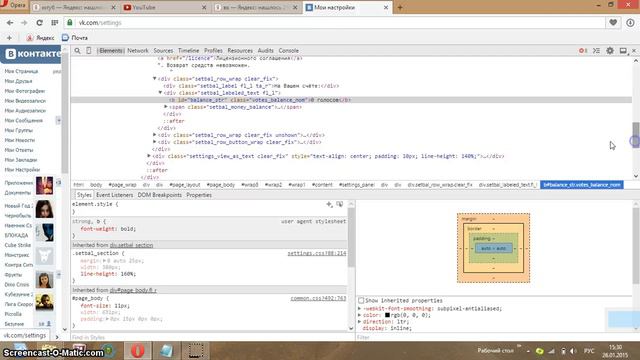Image resolution: width=640 pixels, height=360 pixels.
Task: Collapse the setbal_labeled_text div
Action: [160, 93]
